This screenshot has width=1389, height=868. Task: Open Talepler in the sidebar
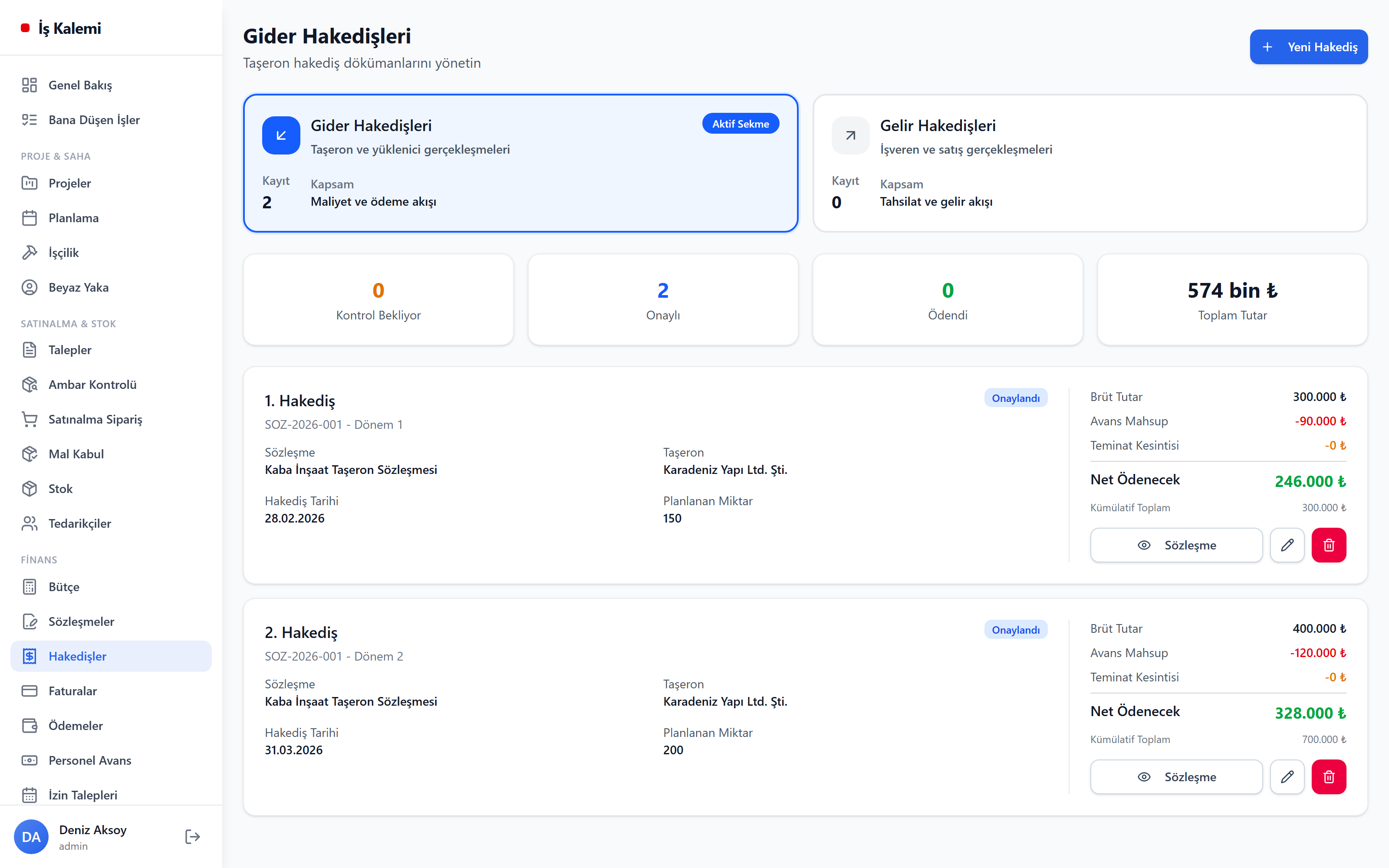point(111,350)
